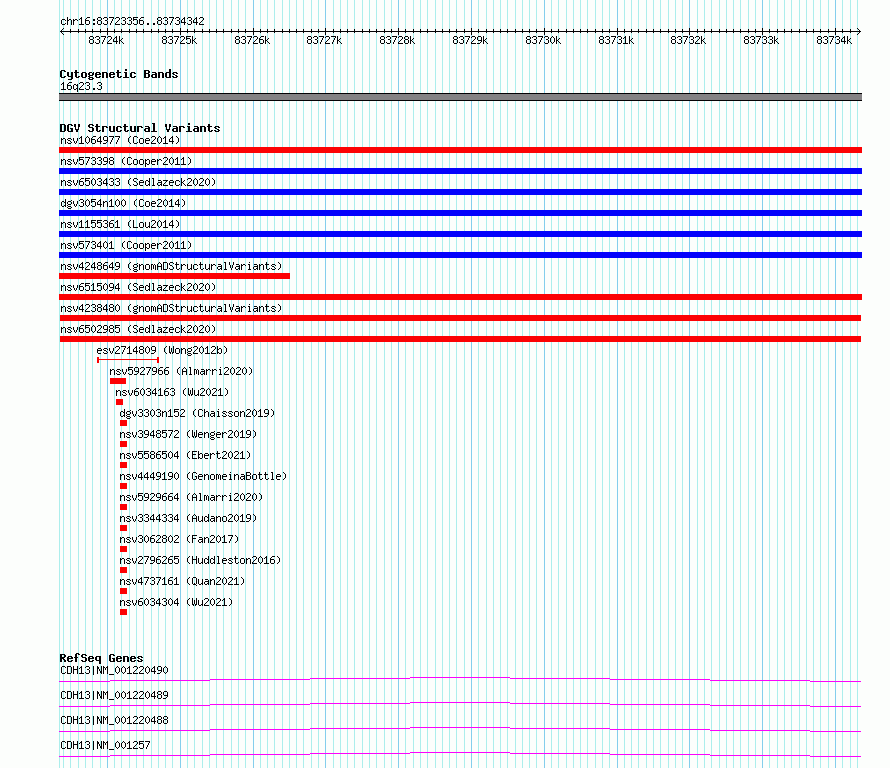
Task: Click the red block under nsv5927966
Action: [x=118, y=381]
